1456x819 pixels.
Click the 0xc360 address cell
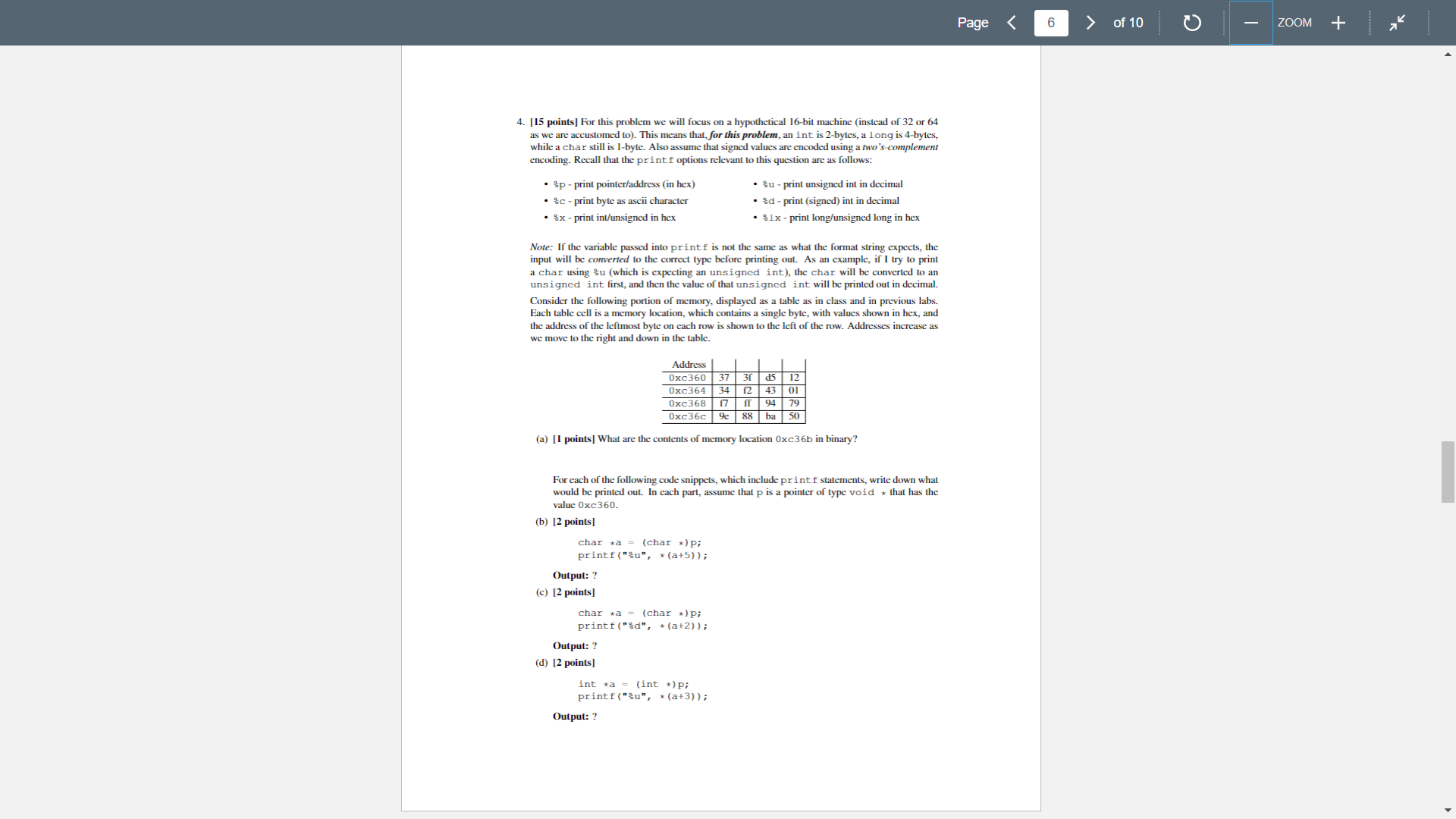coord(687,378)
